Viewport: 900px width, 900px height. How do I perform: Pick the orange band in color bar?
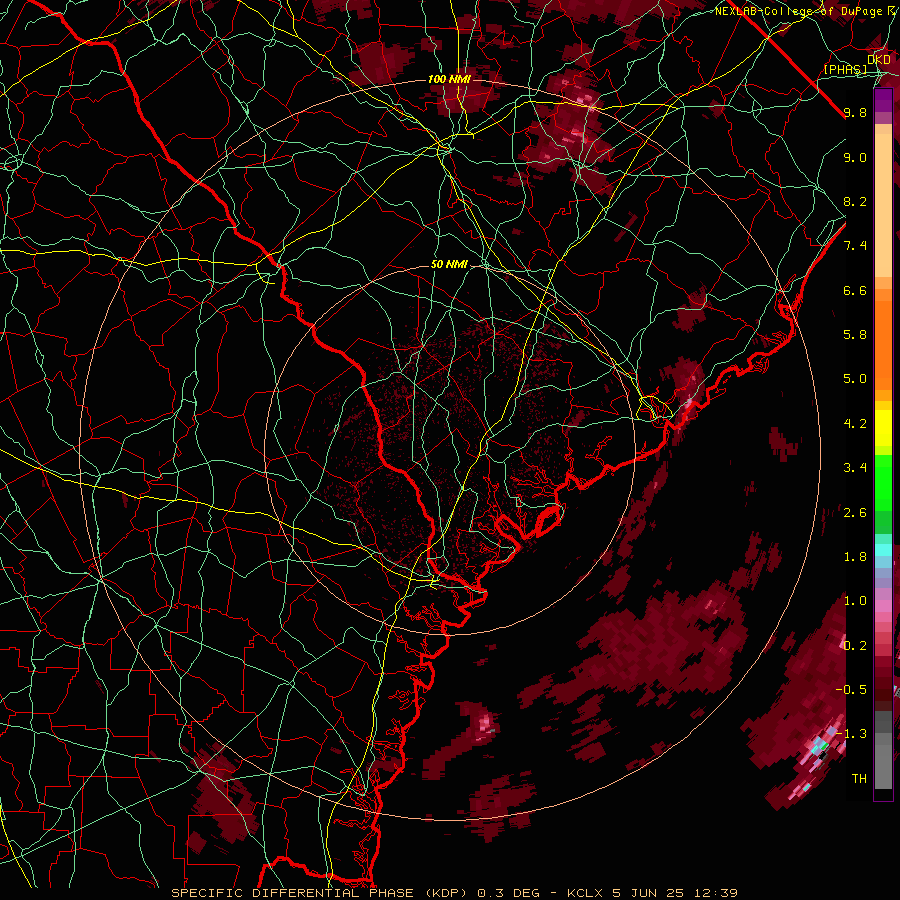(883, 345)
